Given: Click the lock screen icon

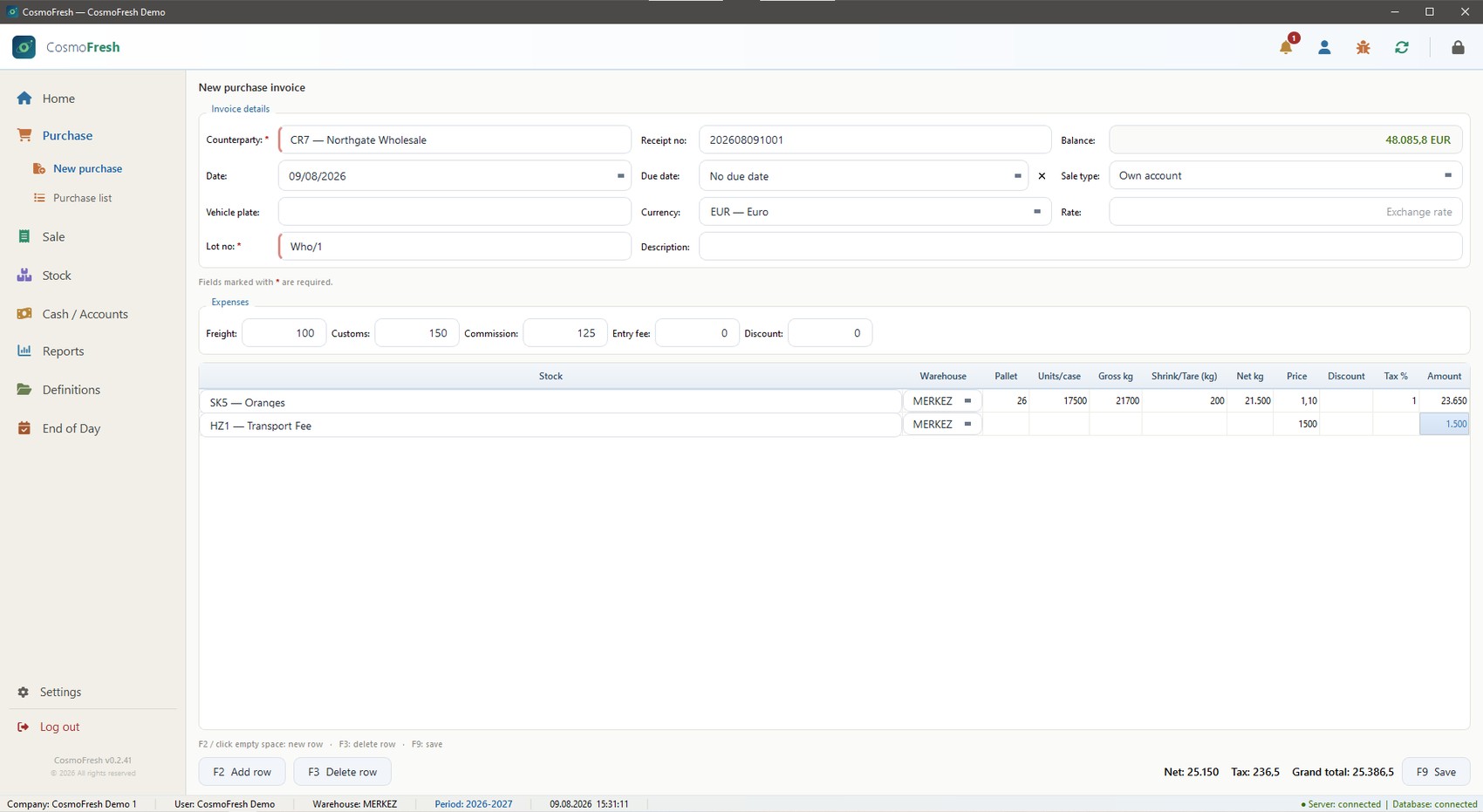Looking at the screenshot, I should tap(1458, 47).
